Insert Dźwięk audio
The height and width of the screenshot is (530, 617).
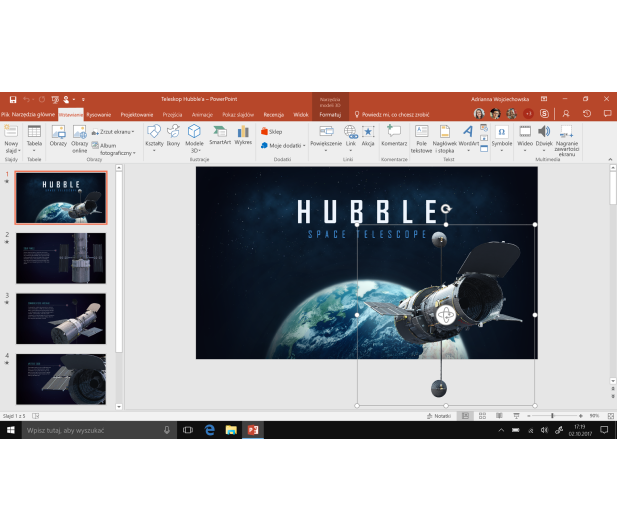click(544, 139)
